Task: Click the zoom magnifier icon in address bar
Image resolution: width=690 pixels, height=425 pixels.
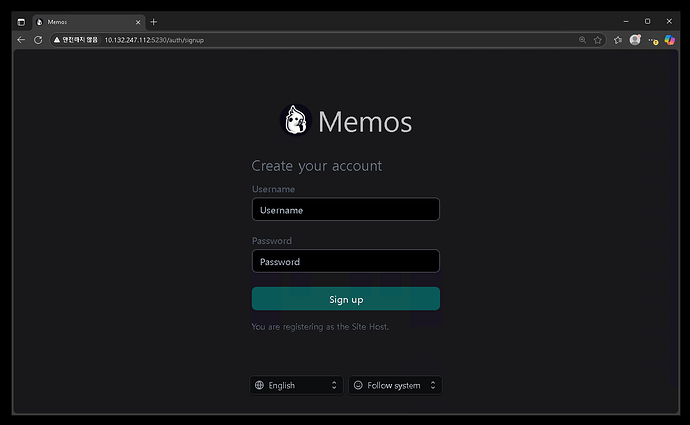Action: pos(583,40)
